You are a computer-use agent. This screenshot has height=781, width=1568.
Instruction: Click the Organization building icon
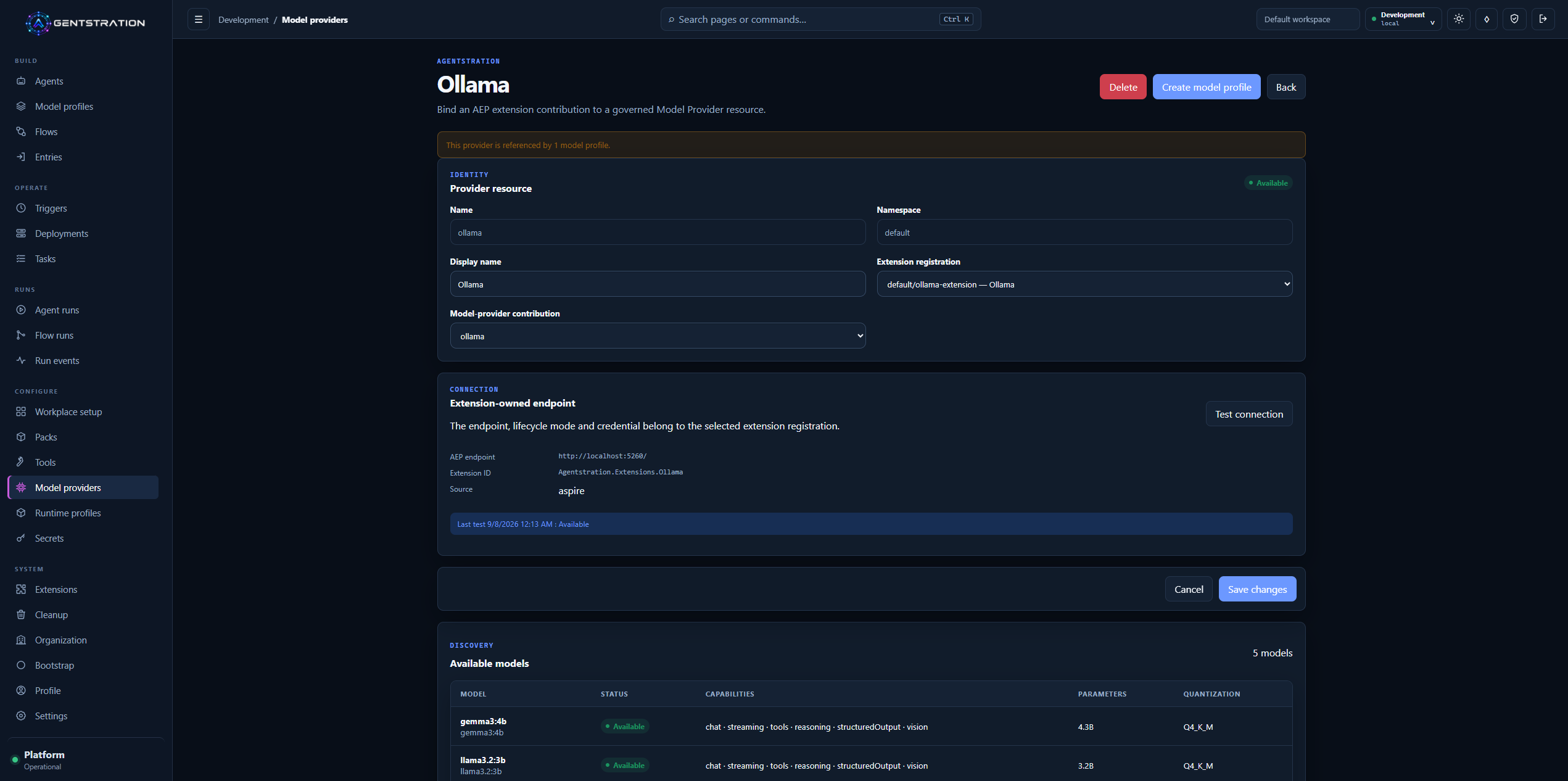[x=21, y=640]
